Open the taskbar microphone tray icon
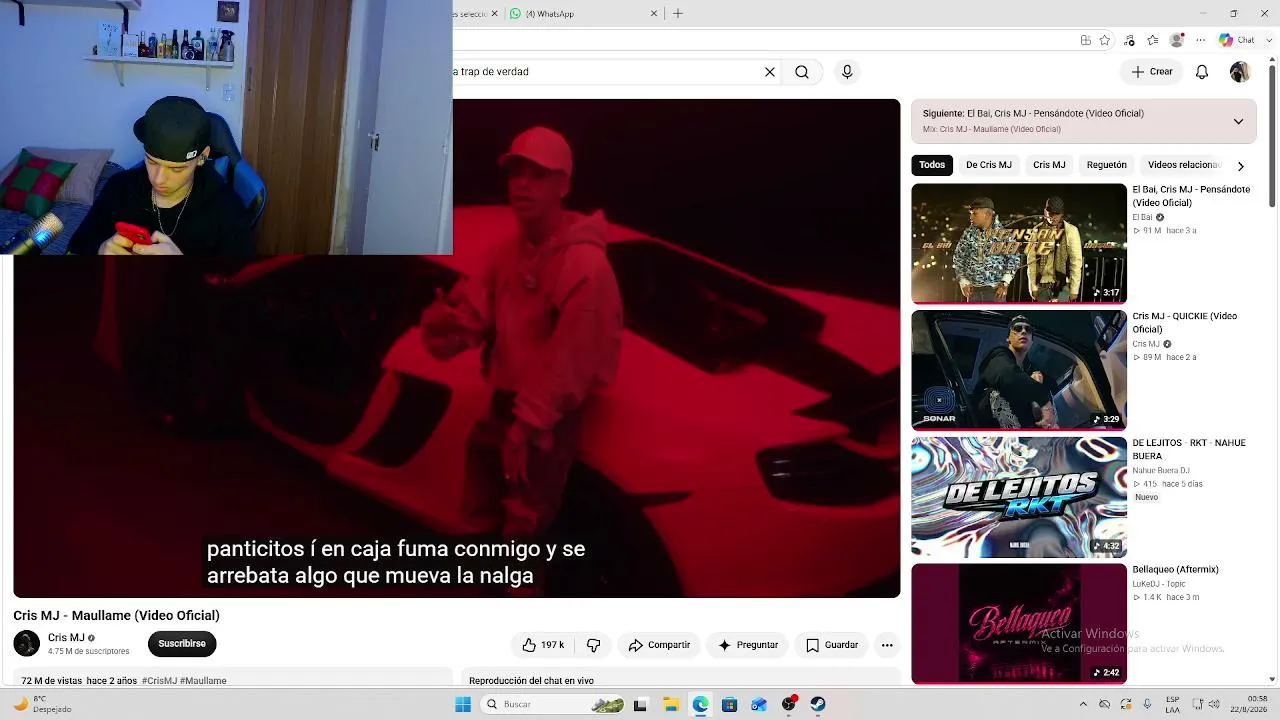Screen dimensions: 1280x720 pyautogui.click(x=1147, y=703)
